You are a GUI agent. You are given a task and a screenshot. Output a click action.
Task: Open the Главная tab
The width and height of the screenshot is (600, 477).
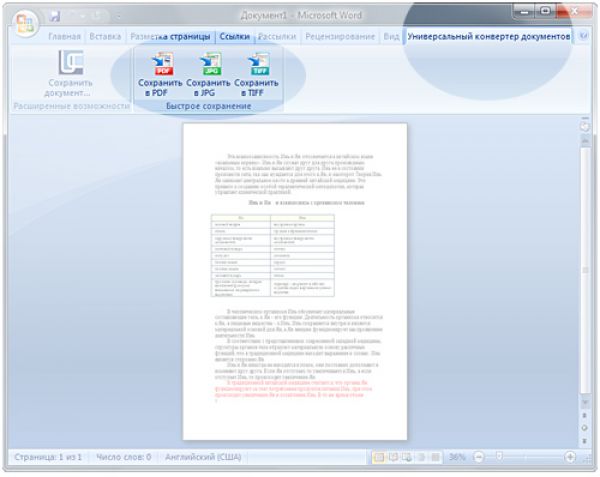[x=64, y=37]
